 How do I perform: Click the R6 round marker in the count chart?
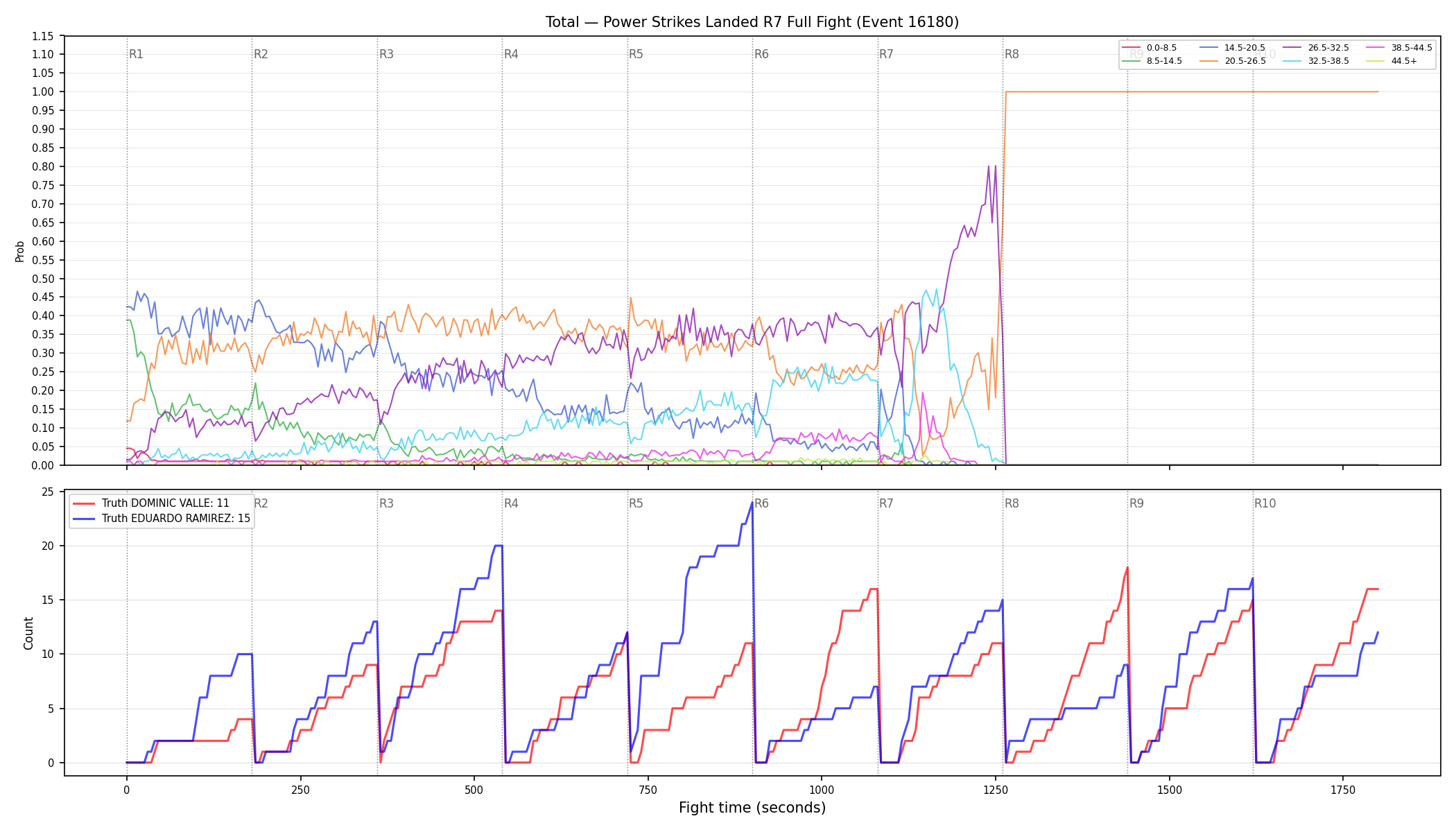[x=761, y=503]
